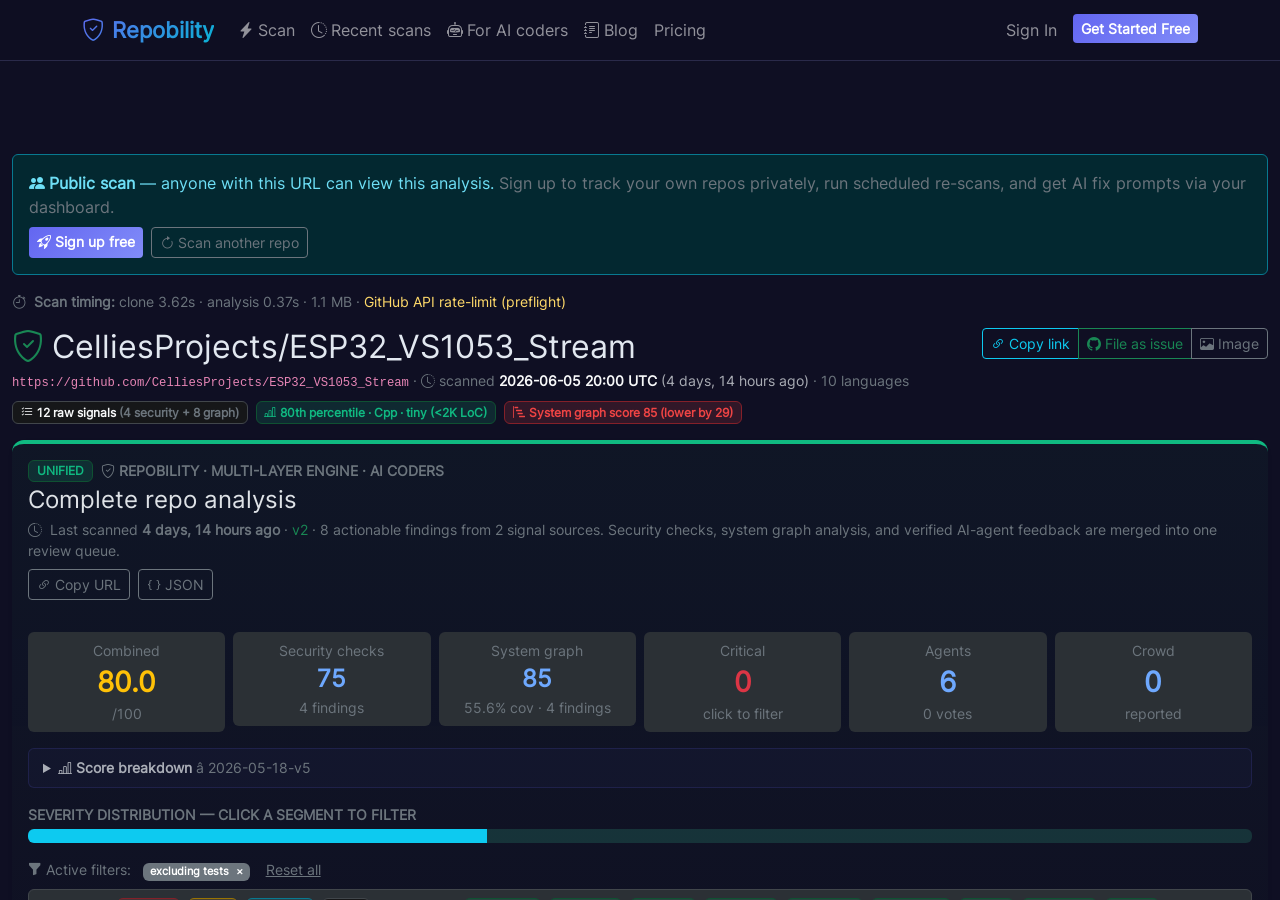Click the cyan severity distribution segment

(x=257, y=836)
